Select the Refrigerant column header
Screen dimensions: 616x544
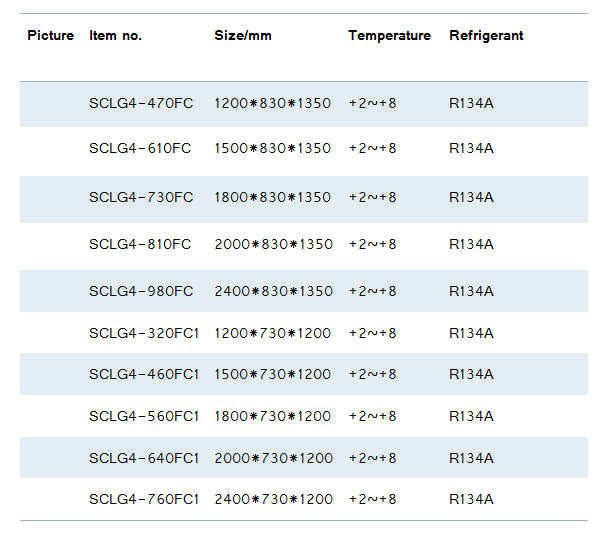(486, 35)
